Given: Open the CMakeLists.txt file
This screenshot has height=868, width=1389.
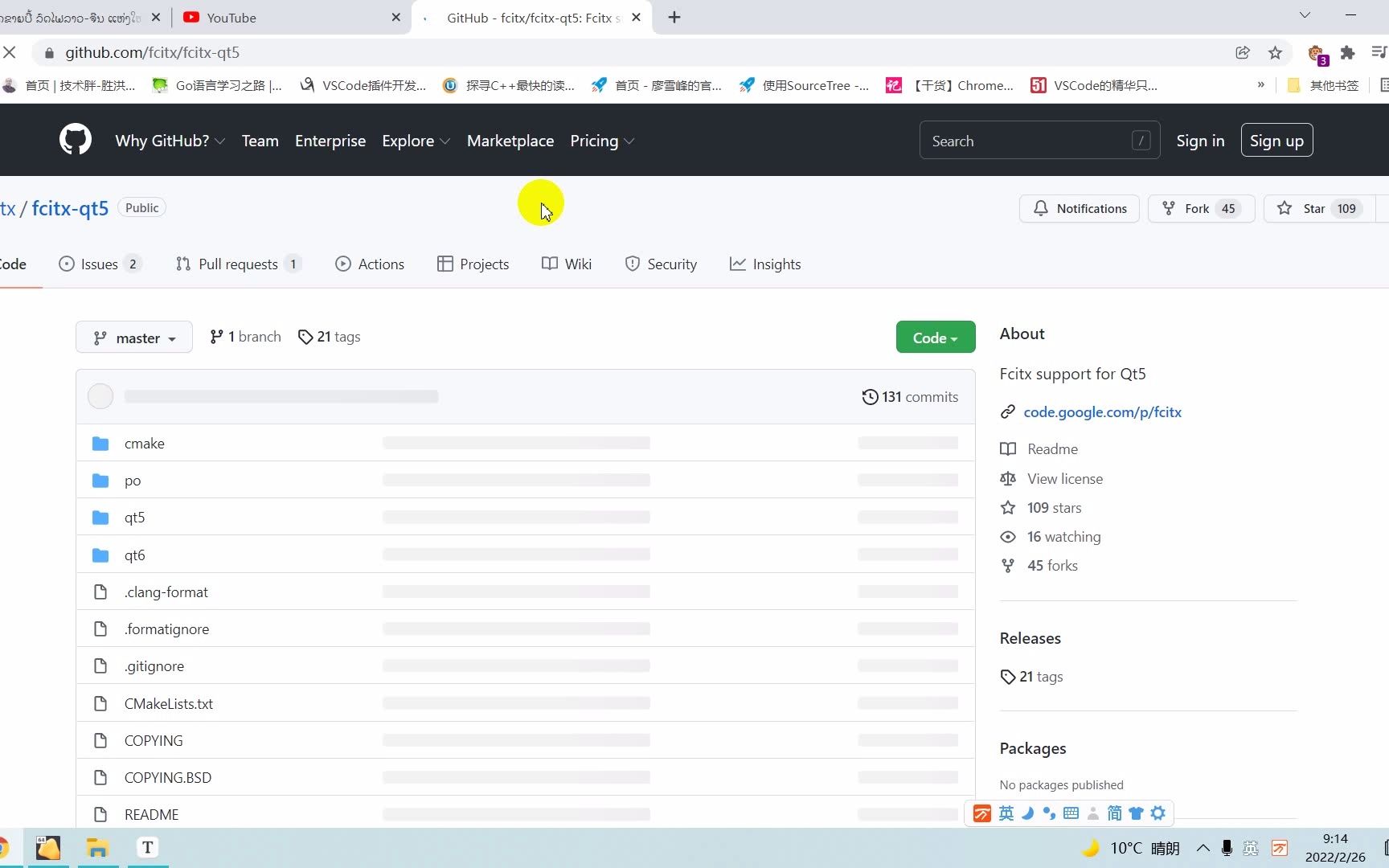Looking at the screenshot, I should [x=169, y=703].
